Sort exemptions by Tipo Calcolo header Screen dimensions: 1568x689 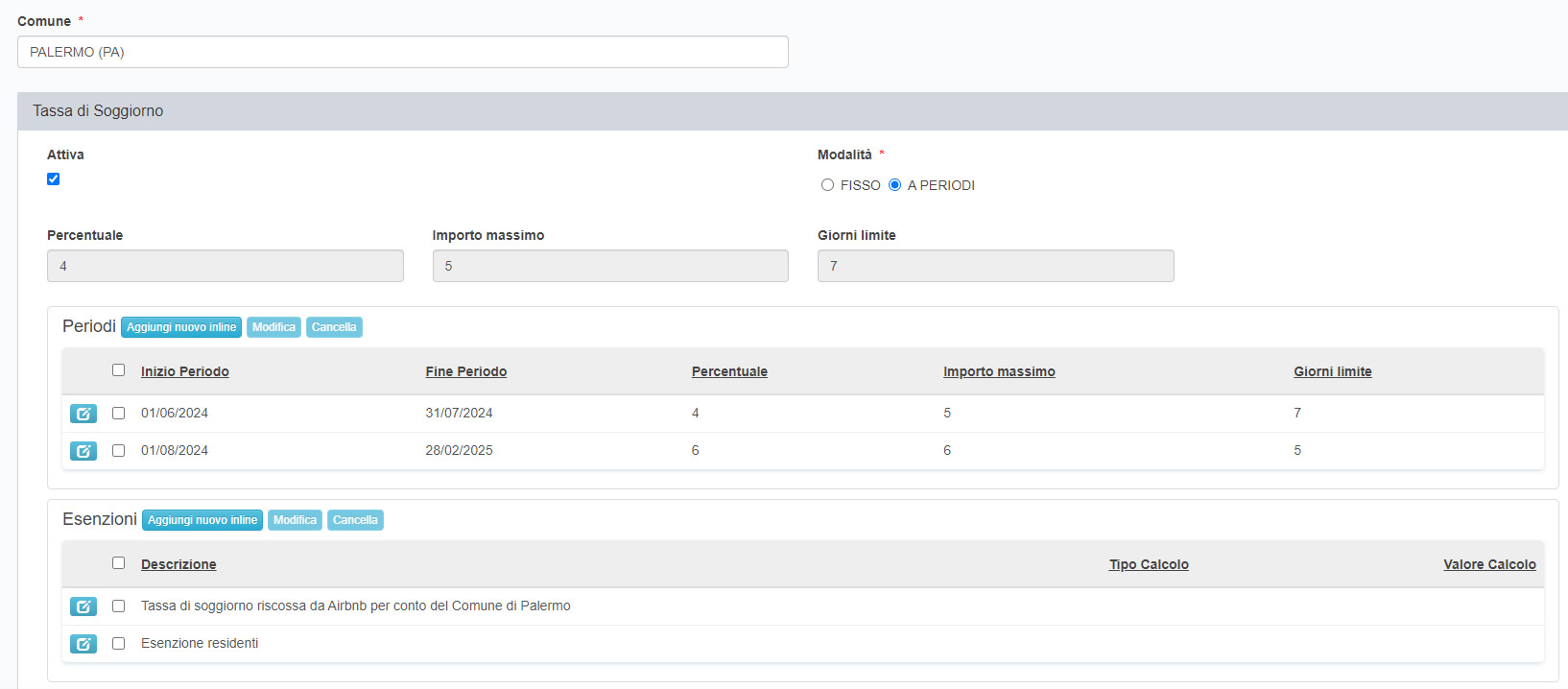click(x=1149, y=565)
